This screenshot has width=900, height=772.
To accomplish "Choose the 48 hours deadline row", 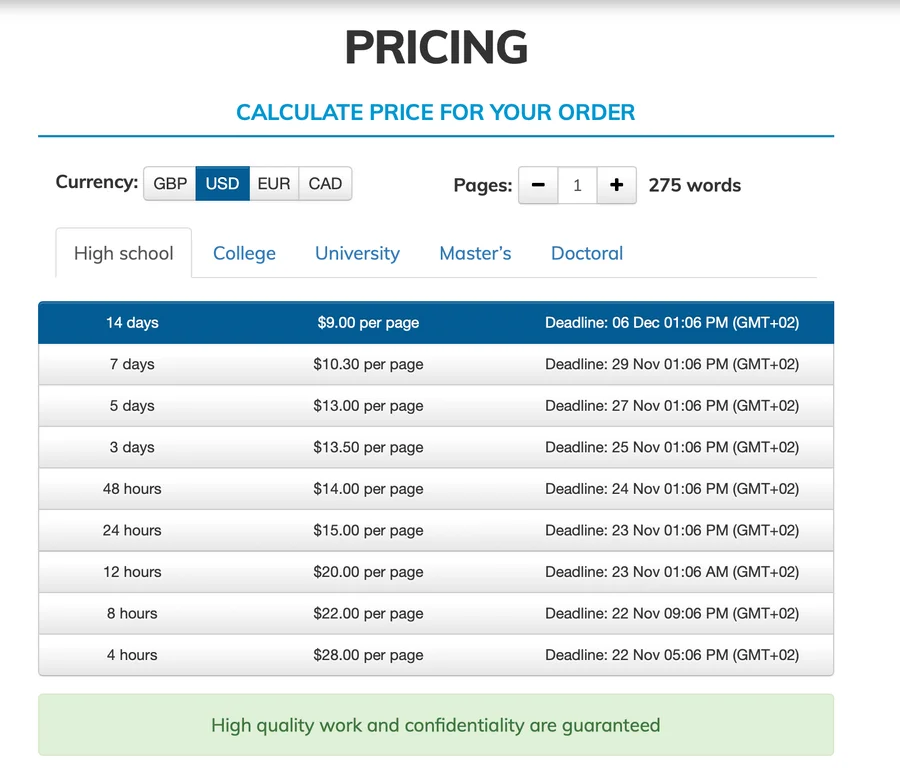I will (x=436, y=489).
